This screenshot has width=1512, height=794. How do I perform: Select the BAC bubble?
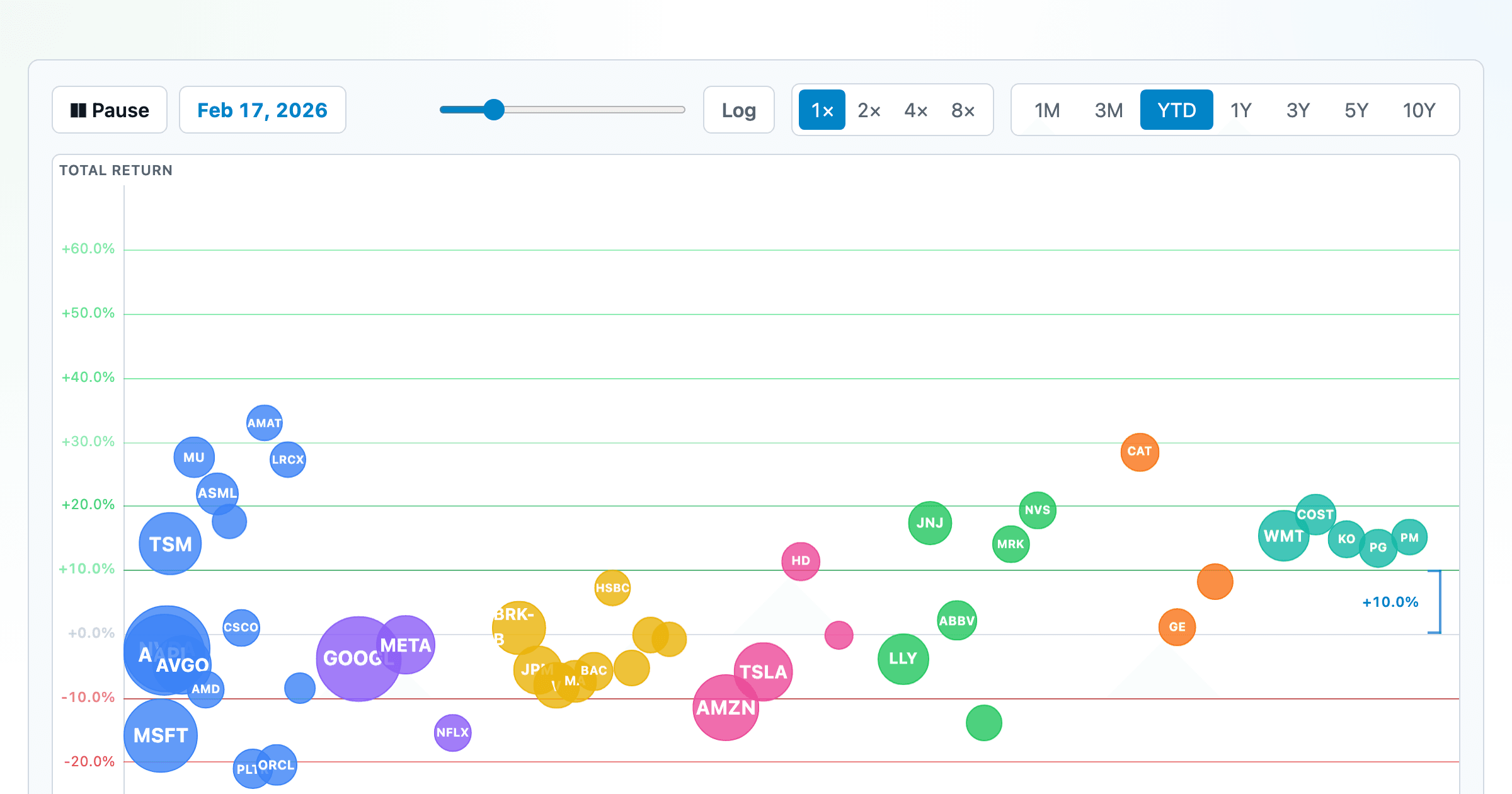(x=593, y=671)
